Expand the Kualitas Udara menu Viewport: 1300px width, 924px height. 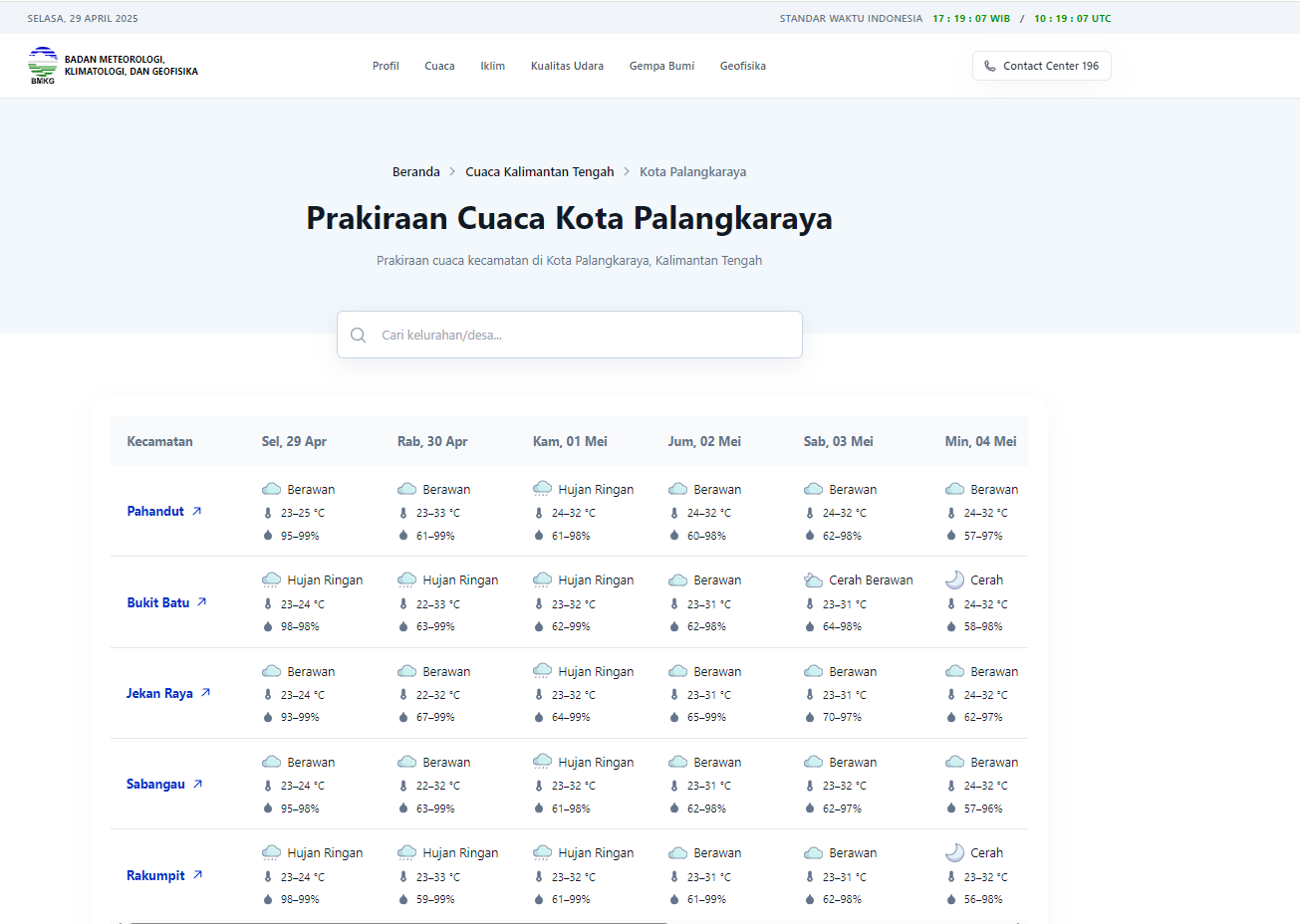pos(567,67)
